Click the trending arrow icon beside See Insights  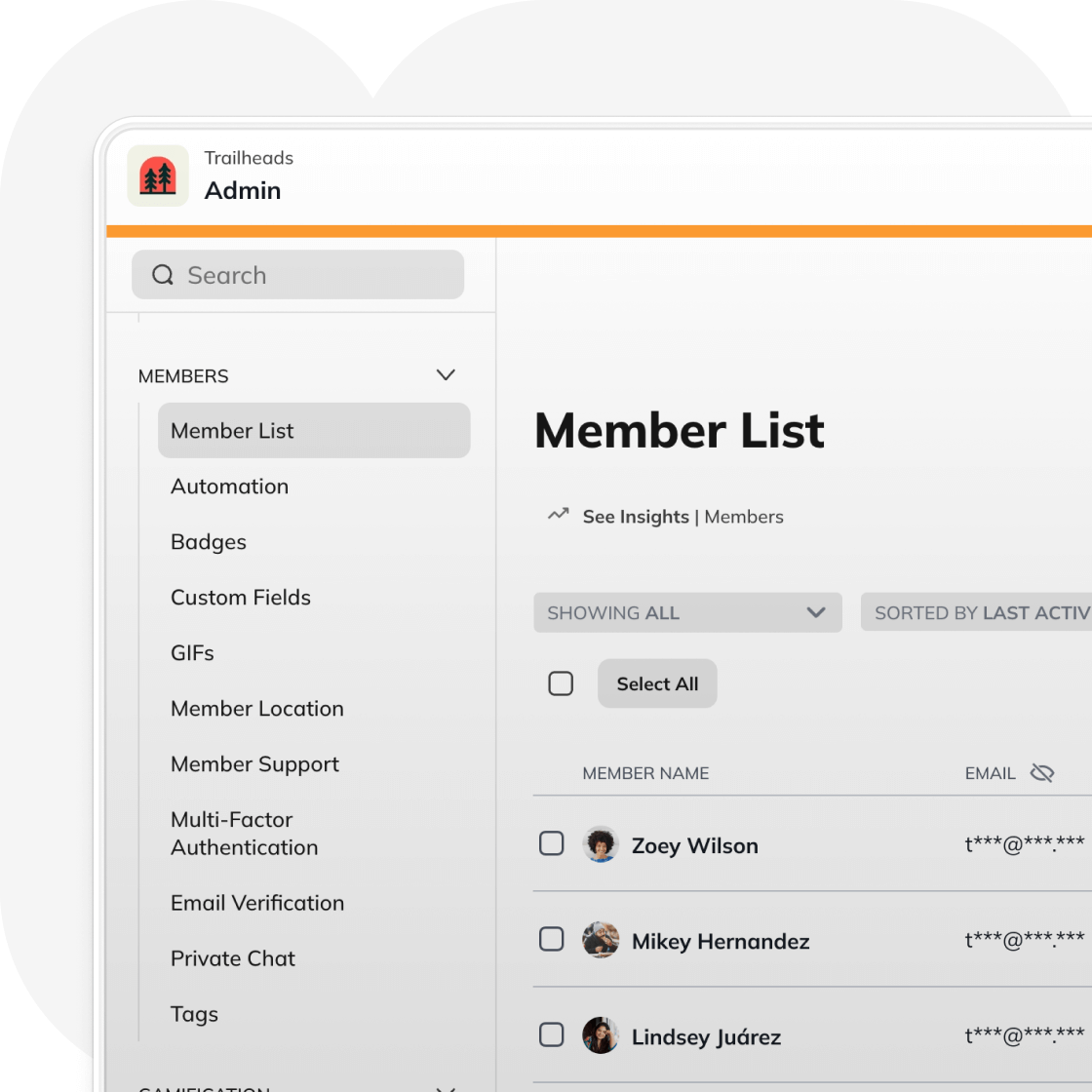coord(556,515)
